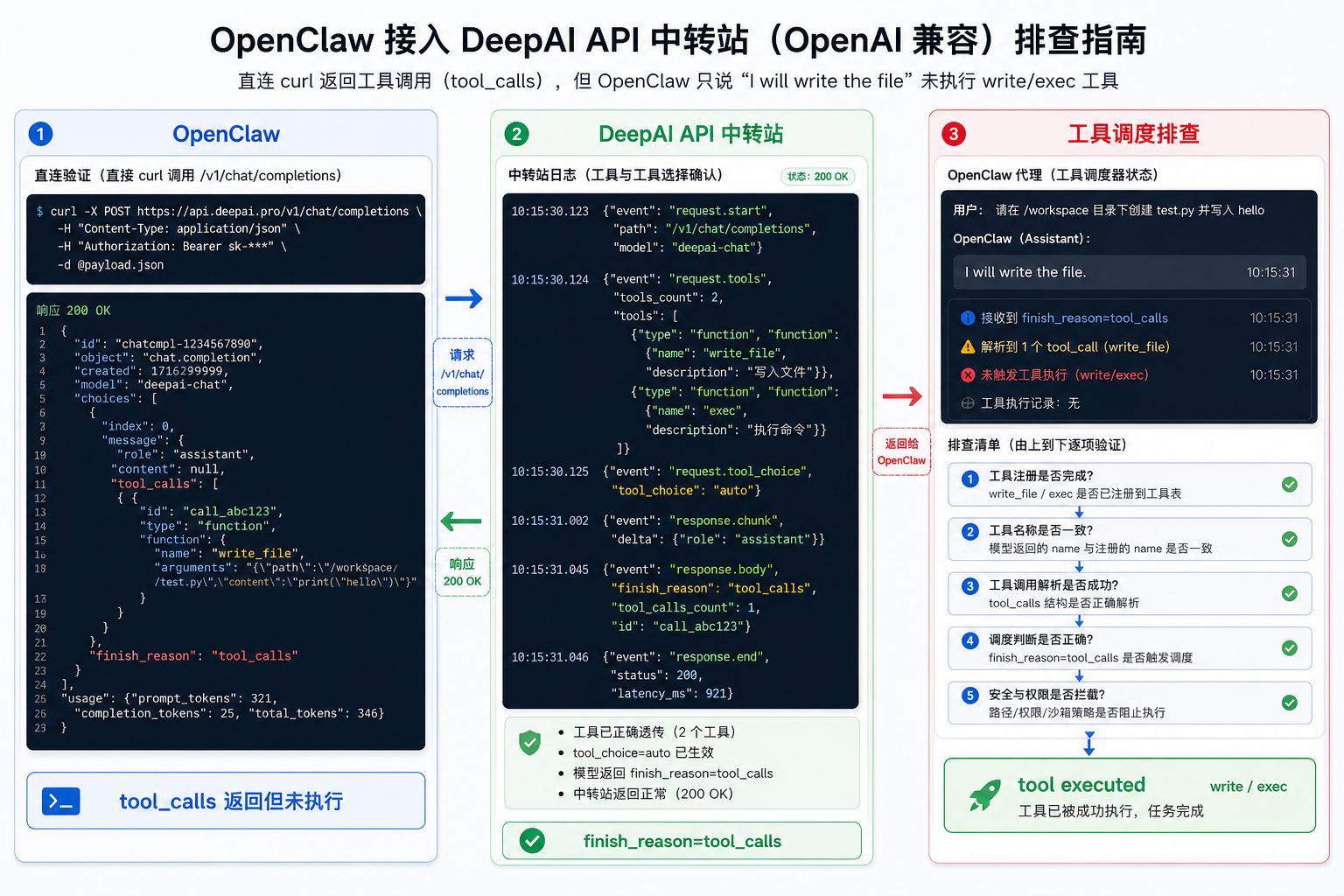Toggle the check mark for 工具注册是否完成
Image resolution: width=1344 pixels, height=896 pixels.
click(1290, 485)
